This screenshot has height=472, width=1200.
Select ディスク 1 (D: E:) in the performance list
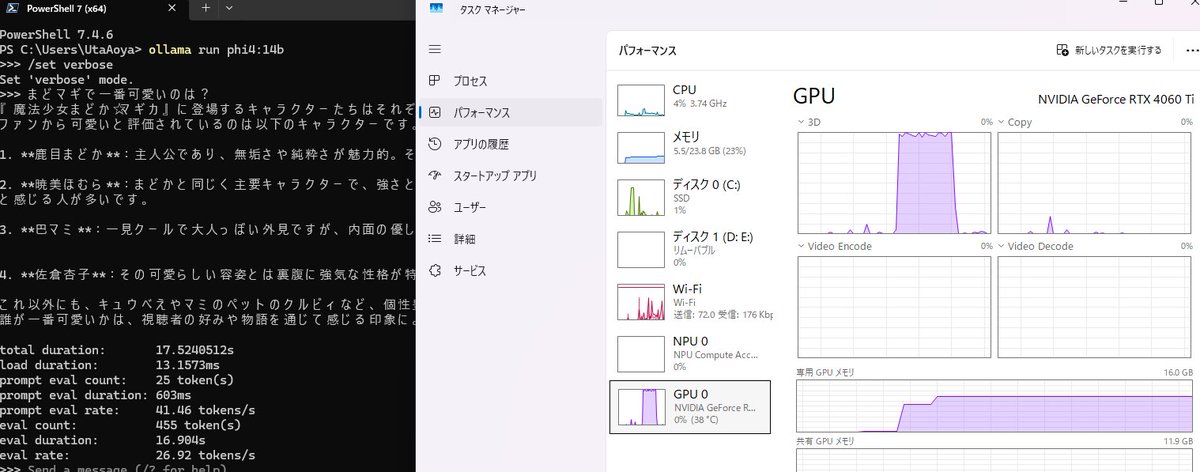pos(690,248)
